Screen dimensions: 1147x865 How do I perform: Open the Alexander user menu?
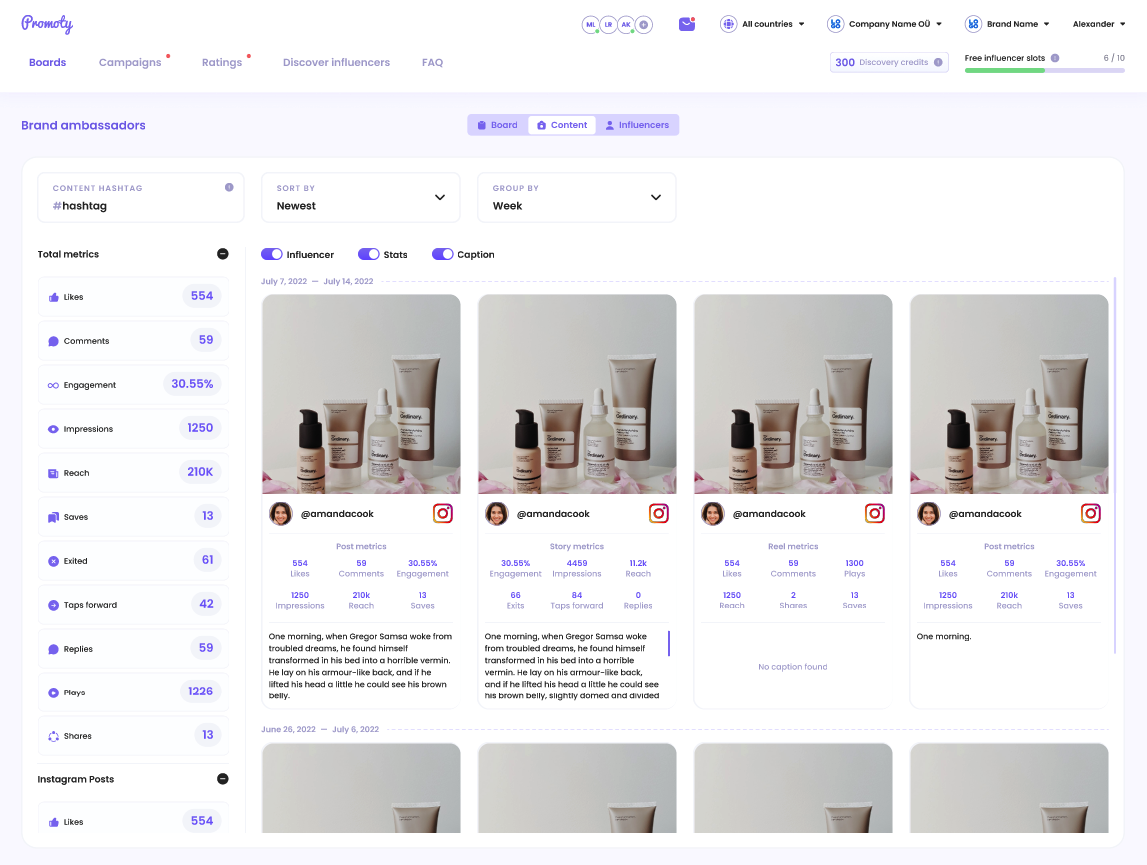1099,24
